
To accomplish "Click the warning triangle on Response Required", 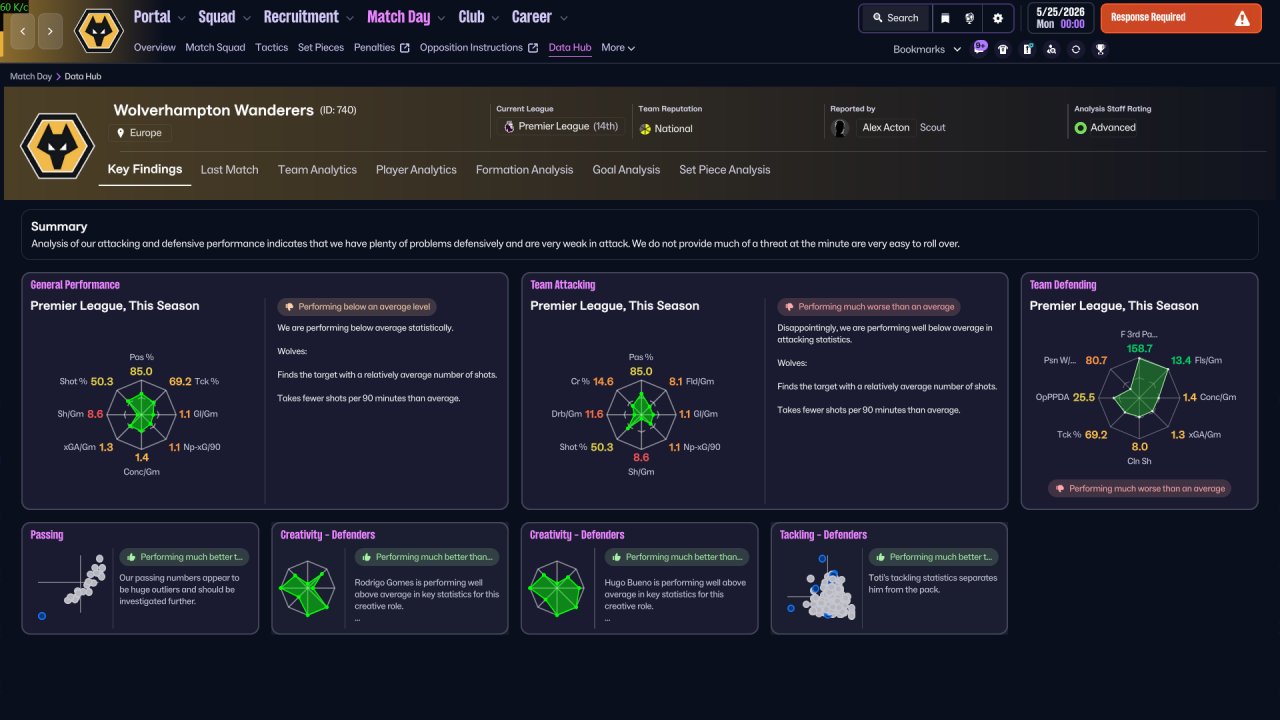I will [1242, 18].
